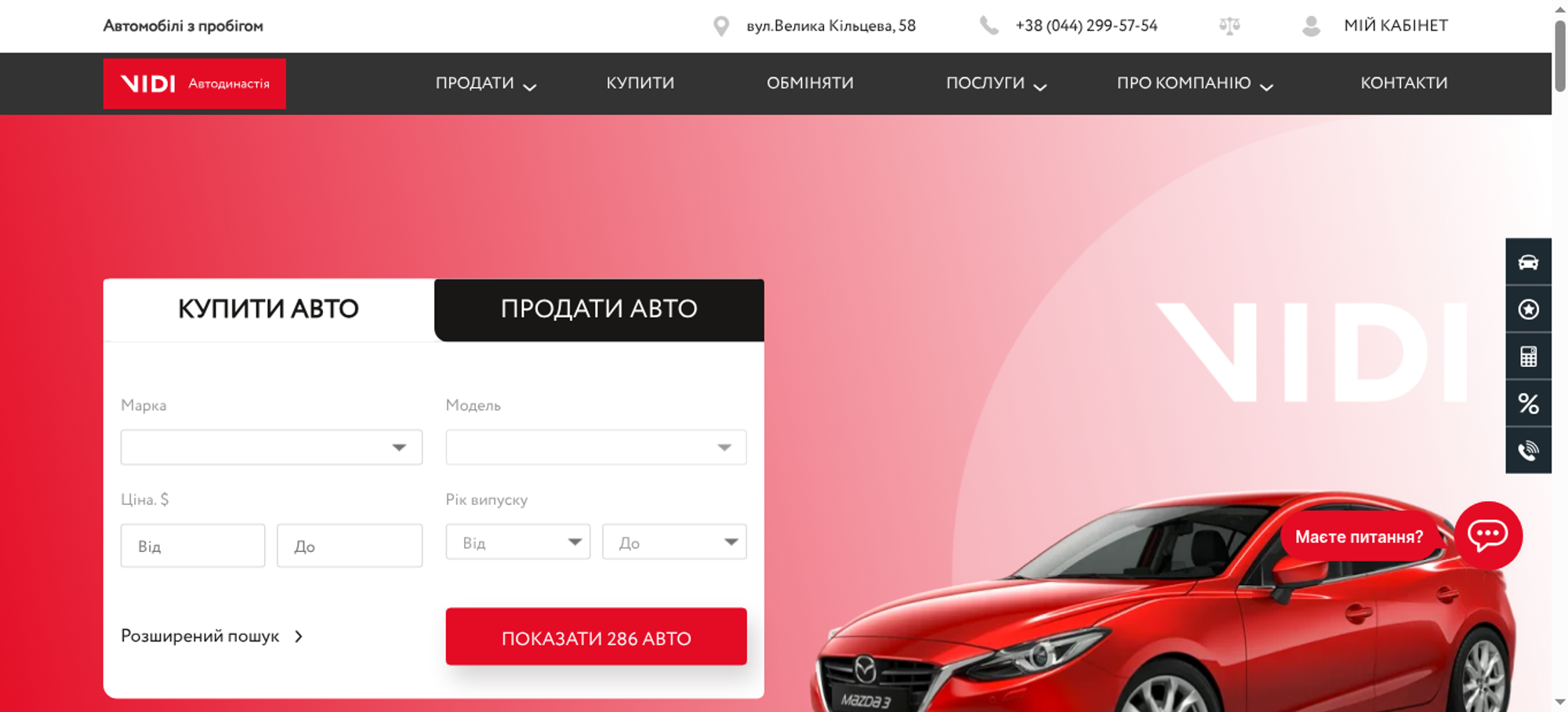Click the price Від input field
The width and height of the screenshot is (1568, 712).
pos(193,546)
